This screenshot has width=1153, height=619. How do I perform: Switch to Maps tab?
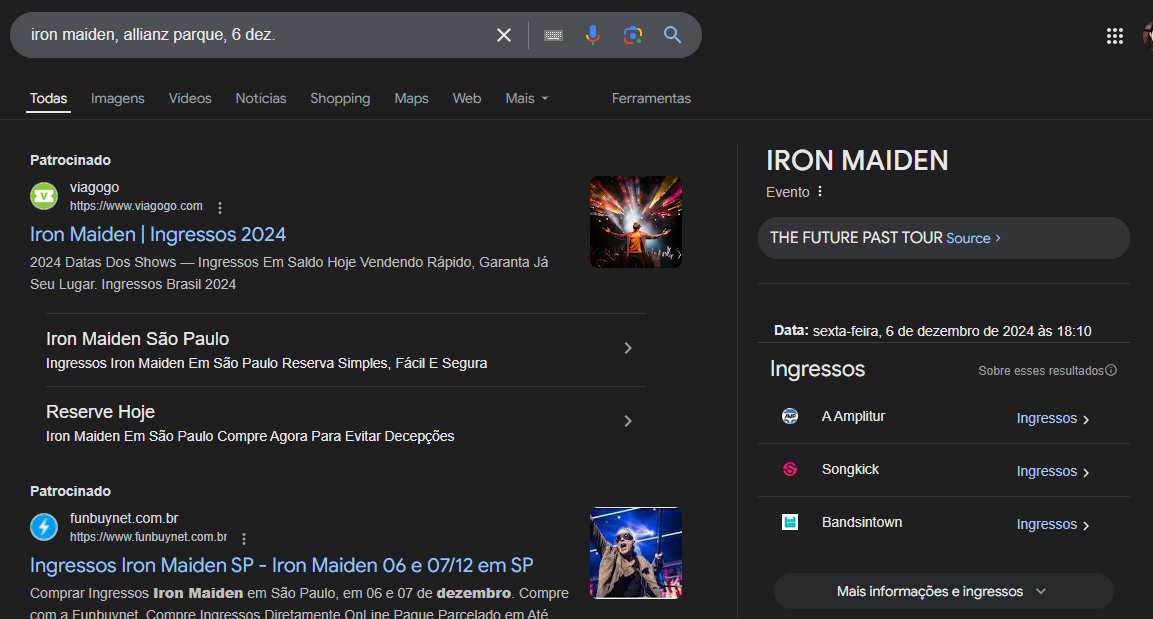(x=411, y=99)
